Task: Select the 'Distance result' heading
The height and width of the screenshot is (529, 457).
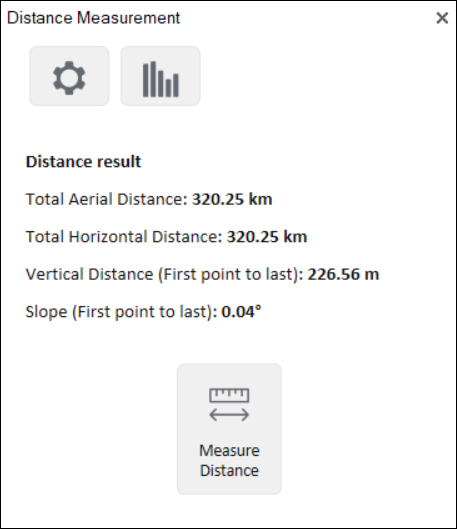Action: [x=83, y=162]
